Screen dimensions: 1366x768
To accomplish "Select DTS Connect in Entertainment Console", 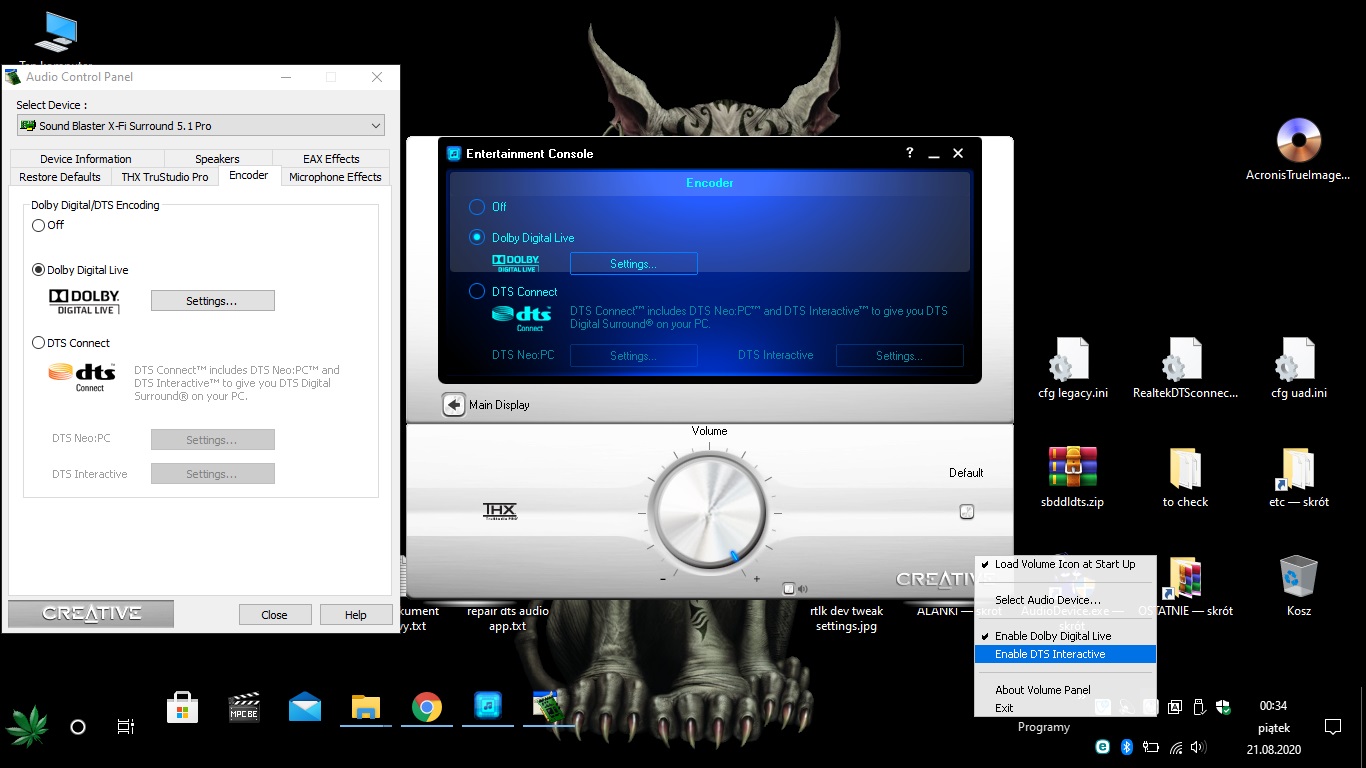I will pos(477,292).
